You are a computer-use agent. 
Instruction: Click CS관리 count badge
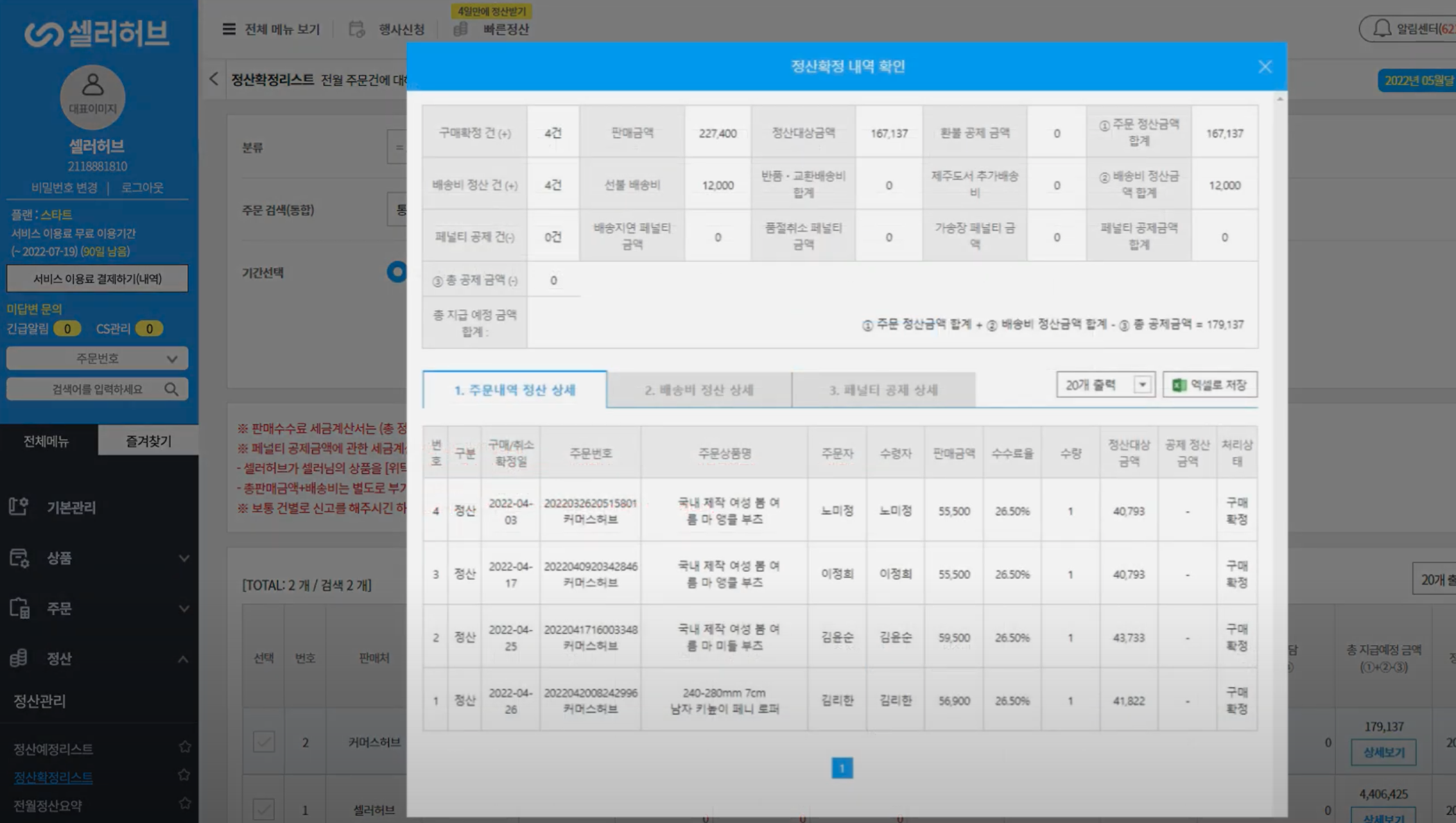150,329
